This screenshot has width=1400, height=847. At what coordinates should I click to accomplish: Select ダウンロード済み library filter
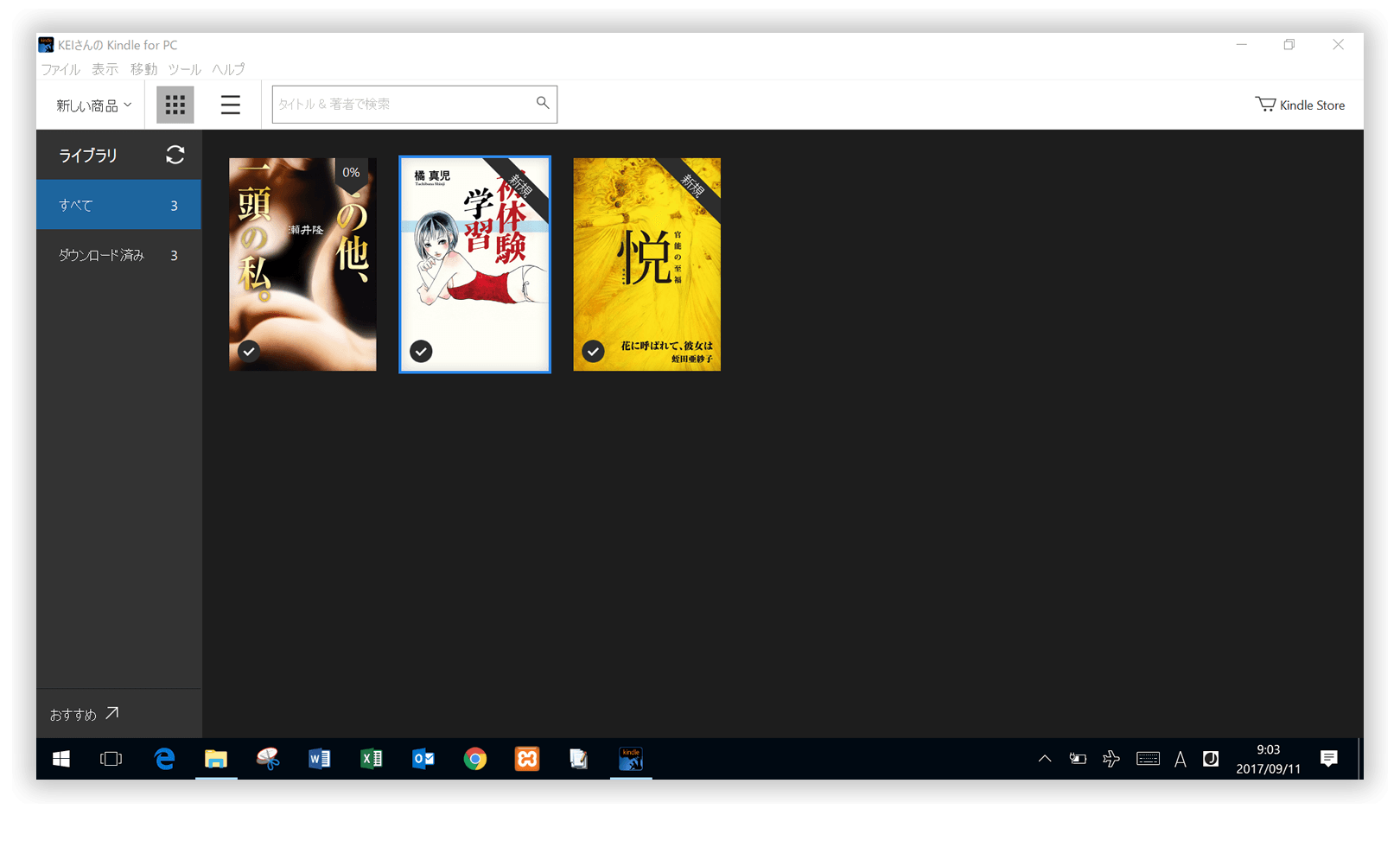(118, 255)
